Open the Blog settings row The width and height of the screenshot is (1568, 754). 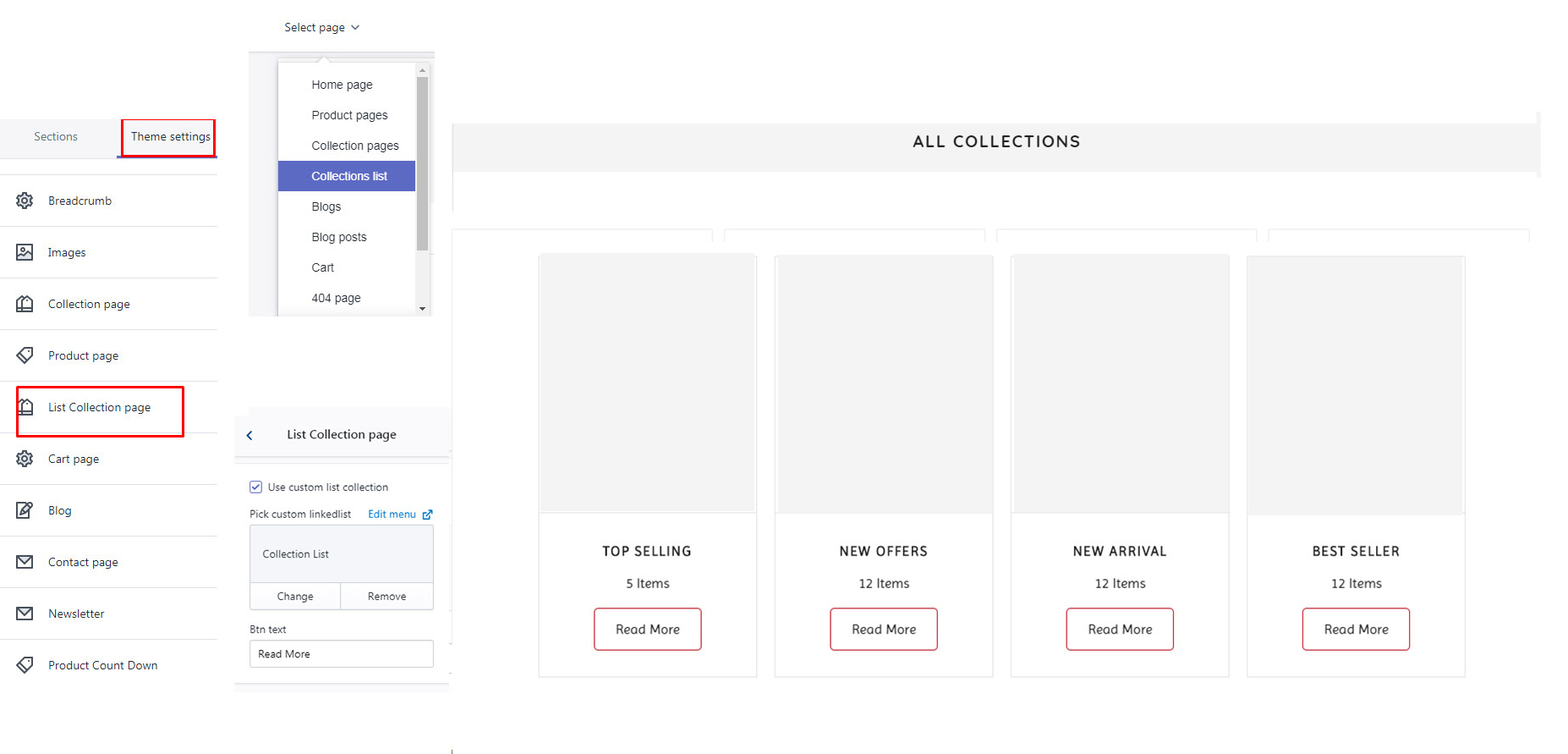(108, 510)
